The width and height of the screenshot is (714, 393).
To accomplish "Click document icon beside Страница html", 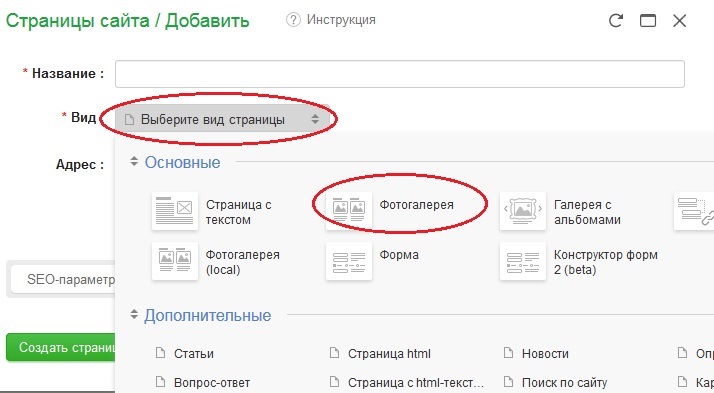I will [334, 353].
